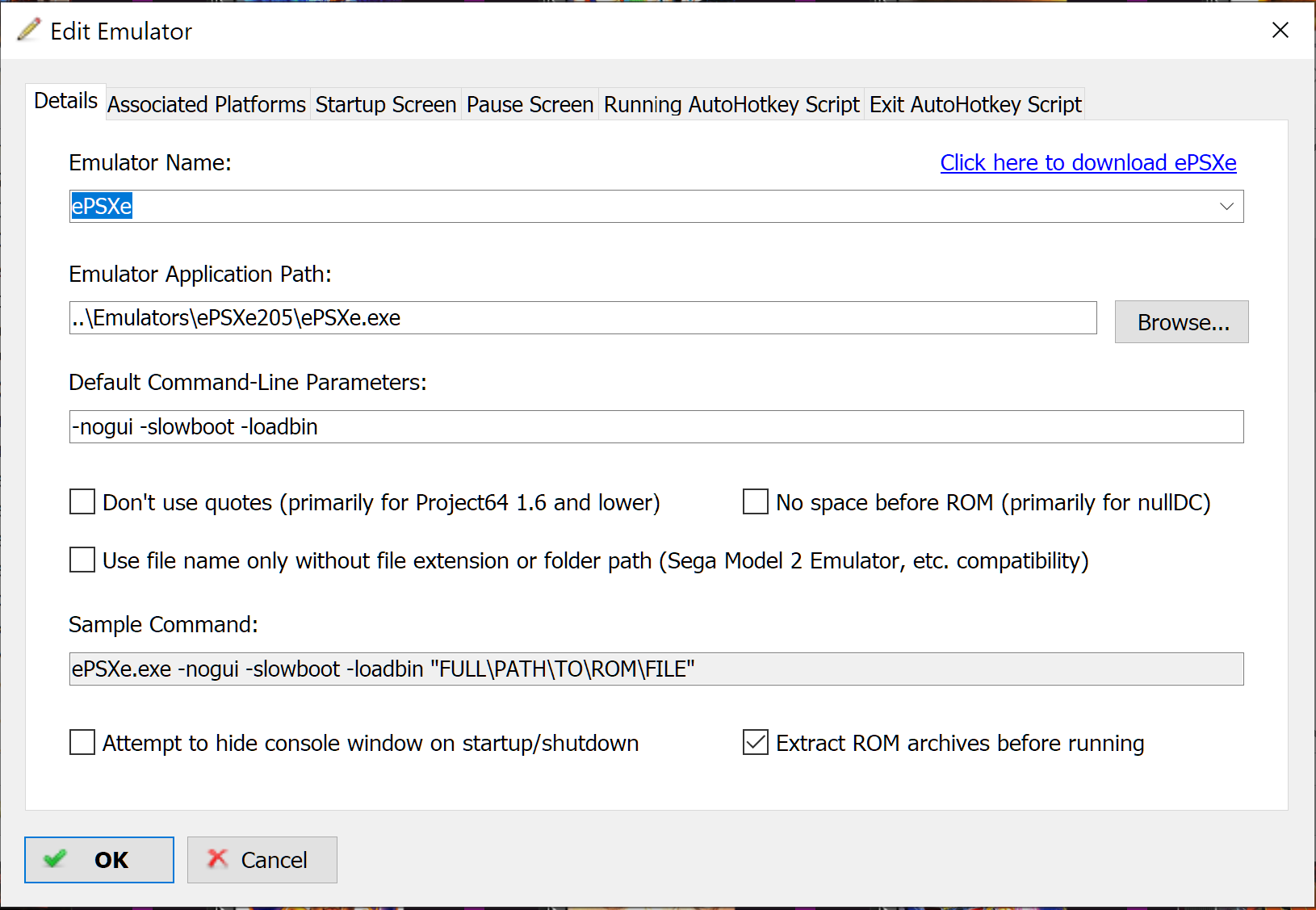This screenshot has height=910, width=1316.
Task: Click the pencil icon in title bar
Action: click(29, 31)
